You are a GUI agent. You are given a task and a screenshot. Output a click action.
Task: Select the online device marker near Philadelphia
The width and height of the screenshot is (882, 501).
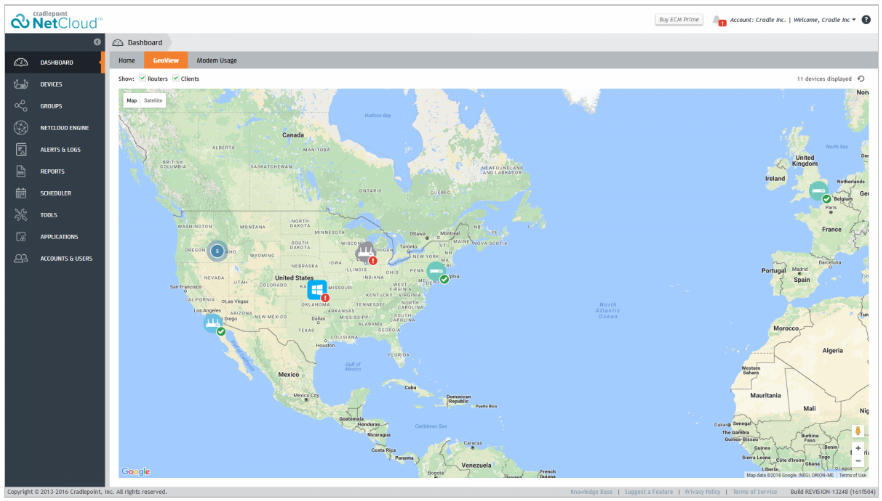tap(437, 272)
